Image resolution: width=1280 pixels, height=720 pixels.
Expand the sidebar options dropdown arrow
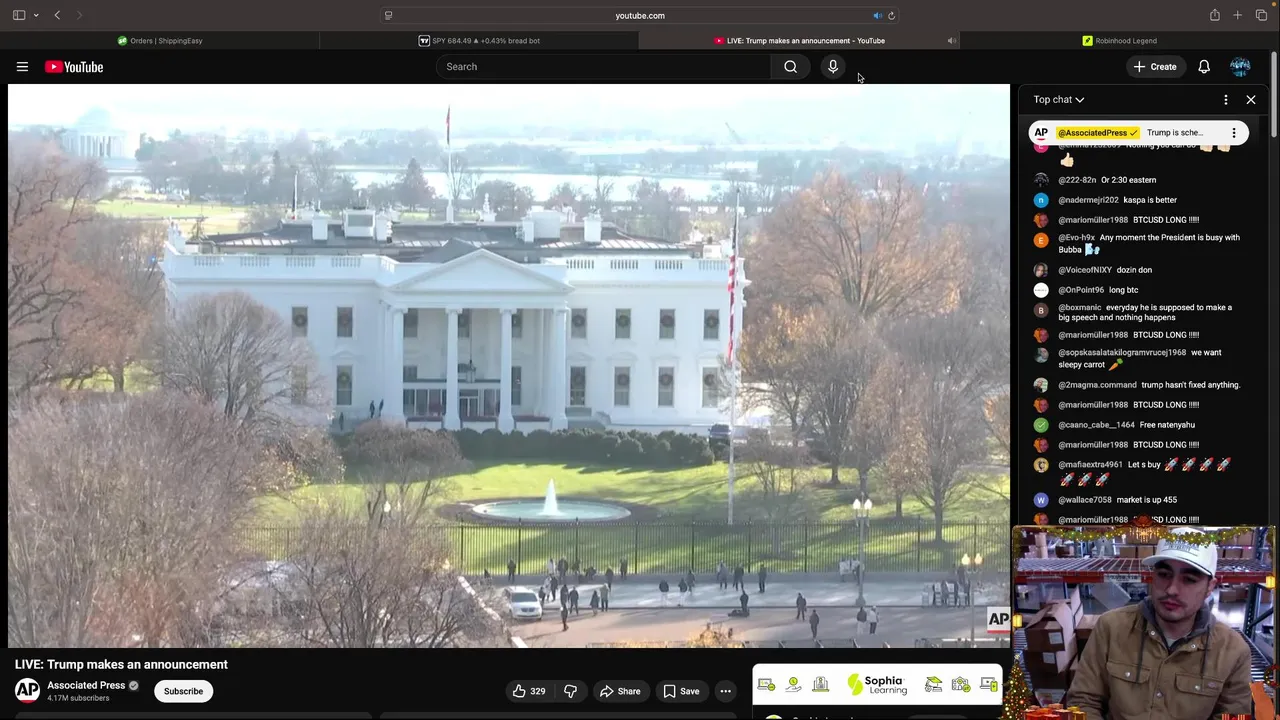[36, 15]
